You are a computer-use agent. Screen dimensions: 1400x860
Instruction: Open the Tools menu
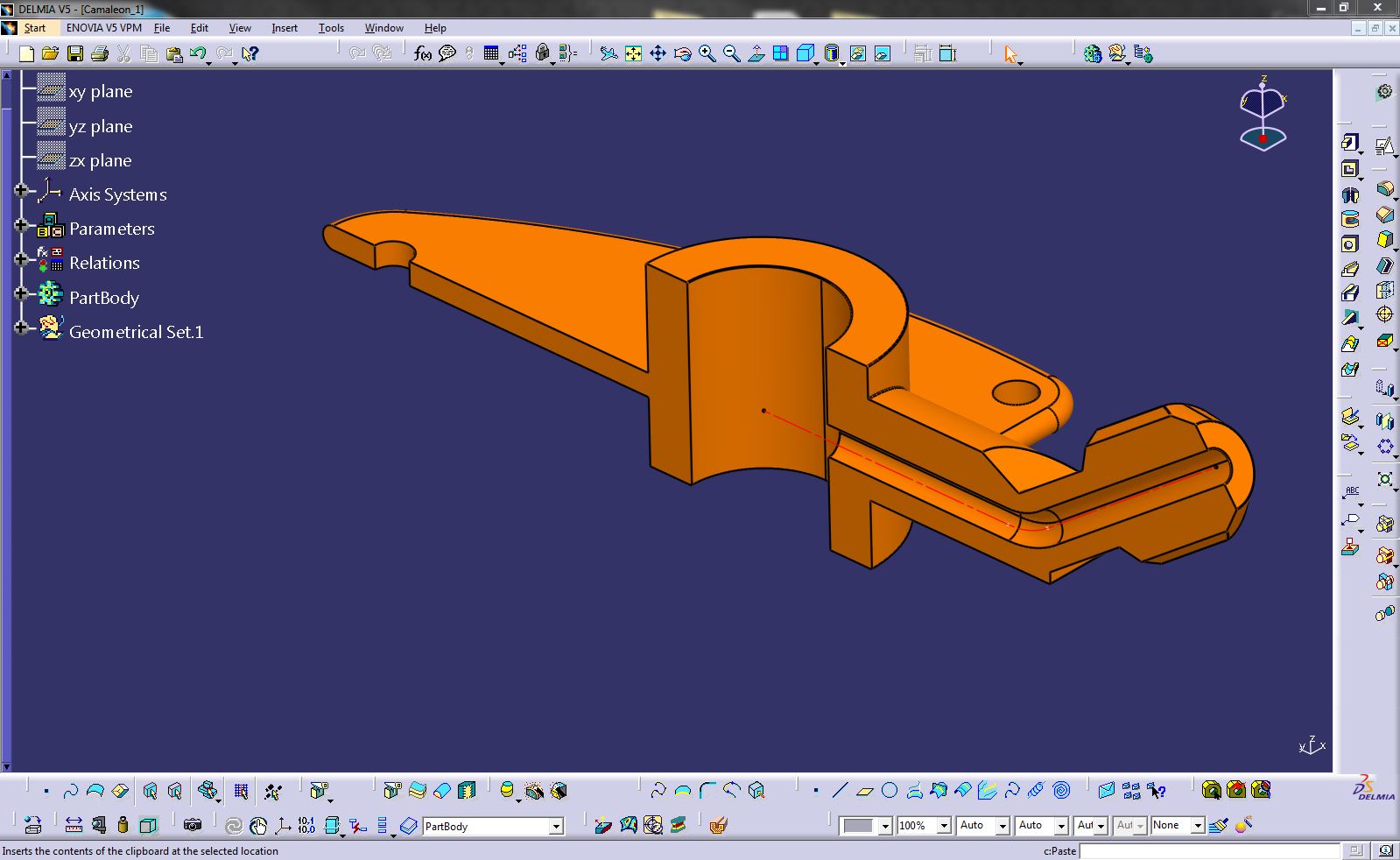(x=331, y=28)
